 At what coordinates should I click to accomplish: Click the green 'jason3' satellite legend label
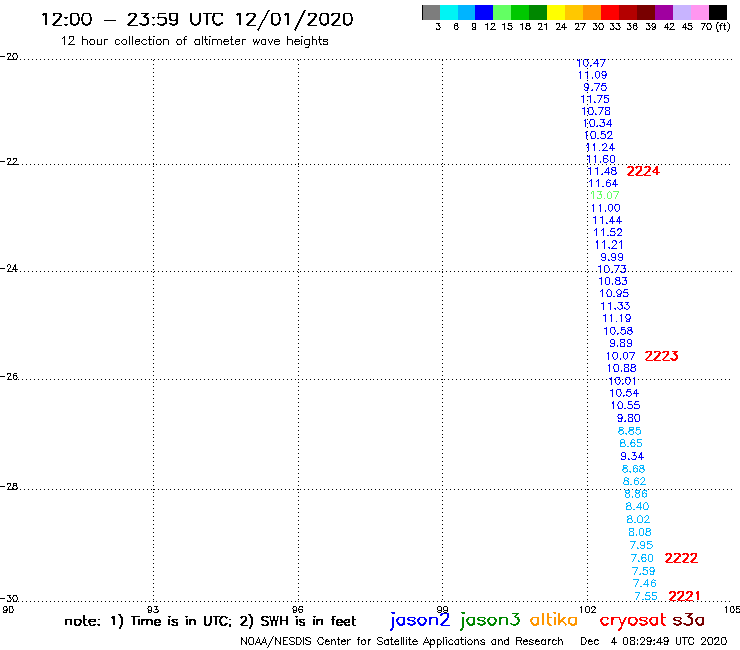490,620
